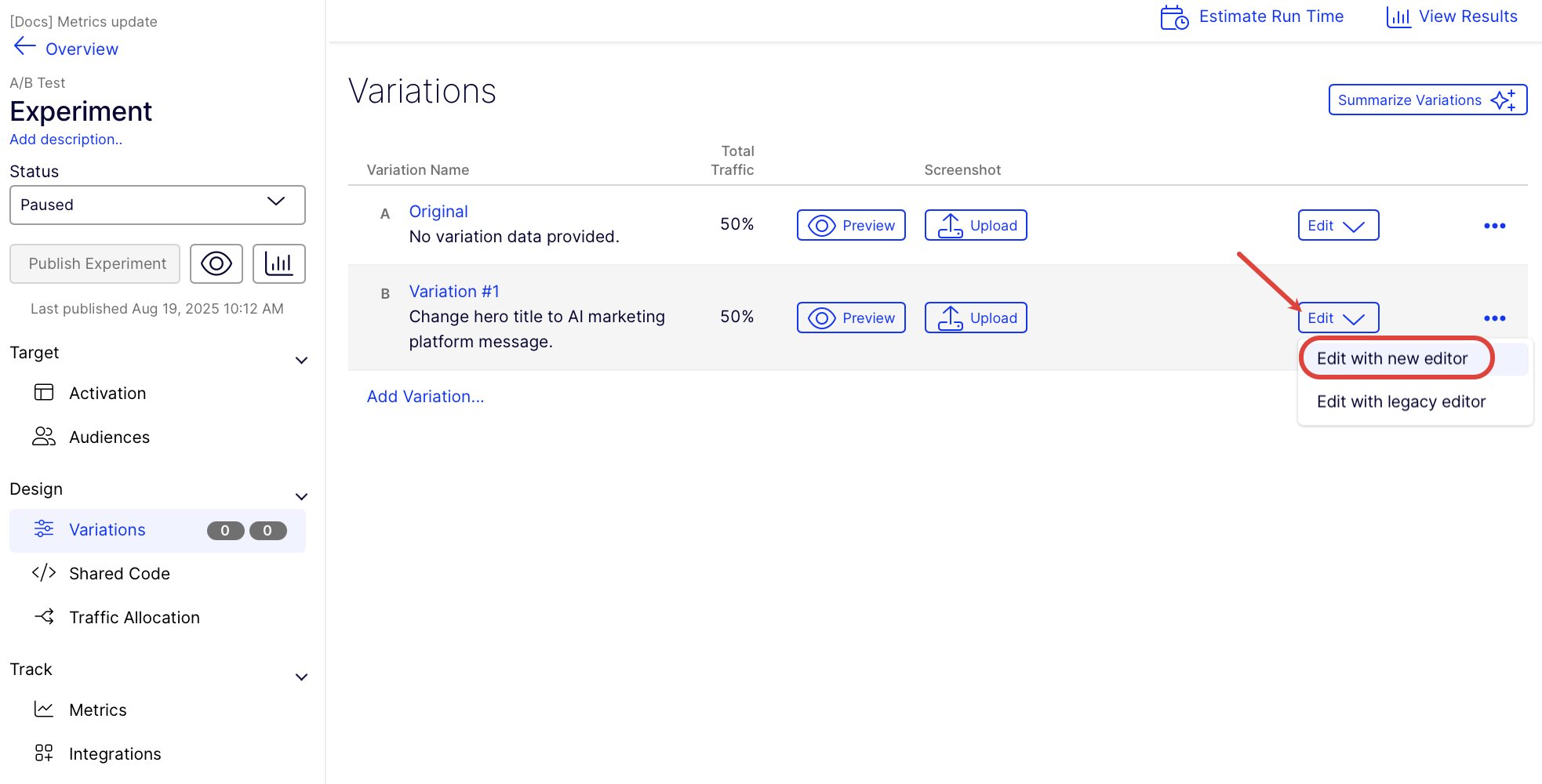Image resolution: width=1542 pixels, height=784 pixels.
Task: Open Traffic Allocation in the sidebar
Action: 134,618
